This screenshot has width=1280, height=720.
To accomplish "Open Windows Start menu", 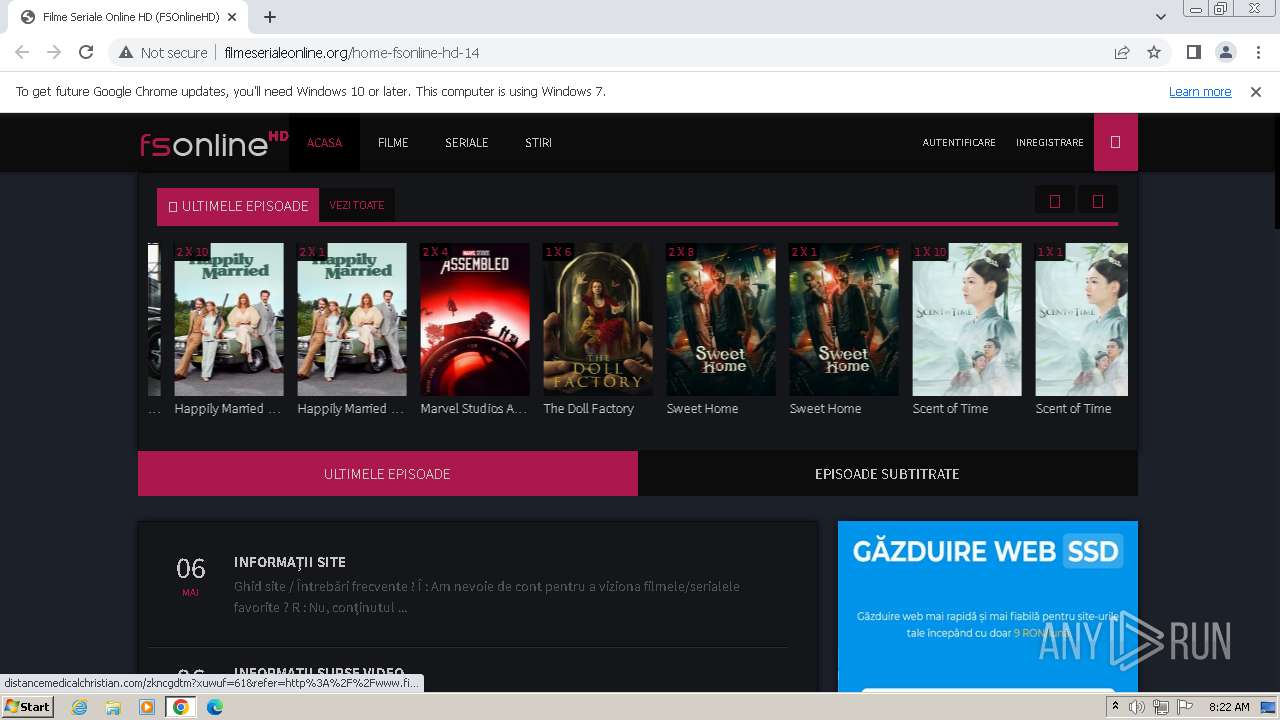I will (x=28, y=706).
